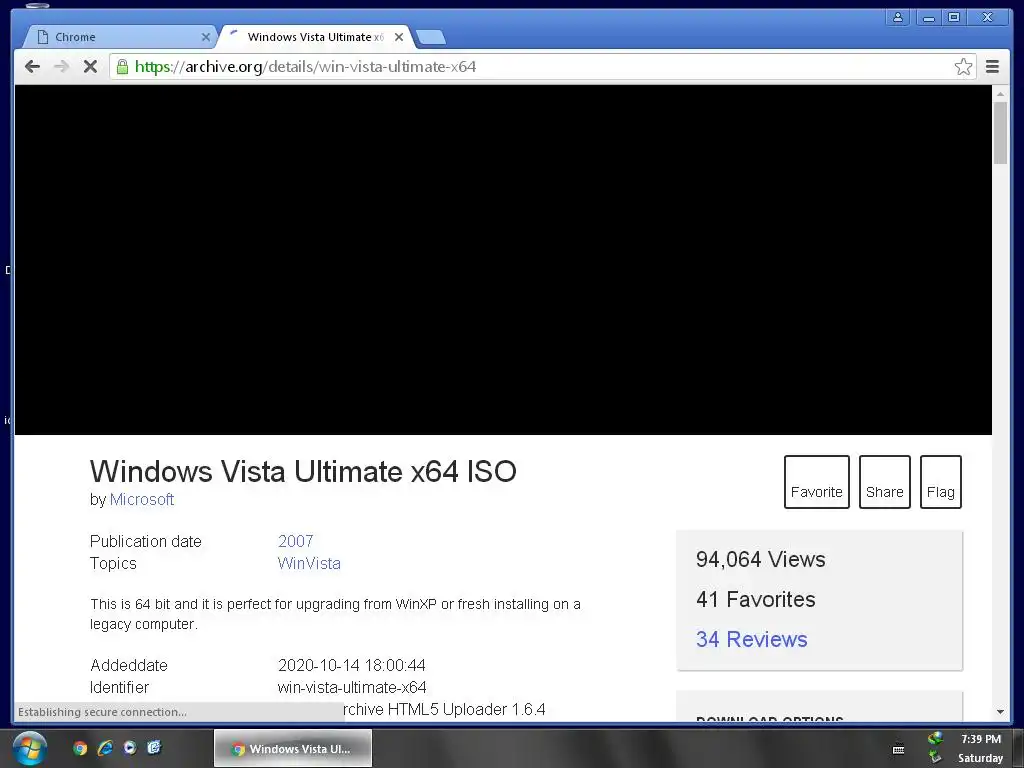1024x768 pixels.
Task: Select the Chrome taskbar window button
Action: pyautogui.click(x=293, y=748)
